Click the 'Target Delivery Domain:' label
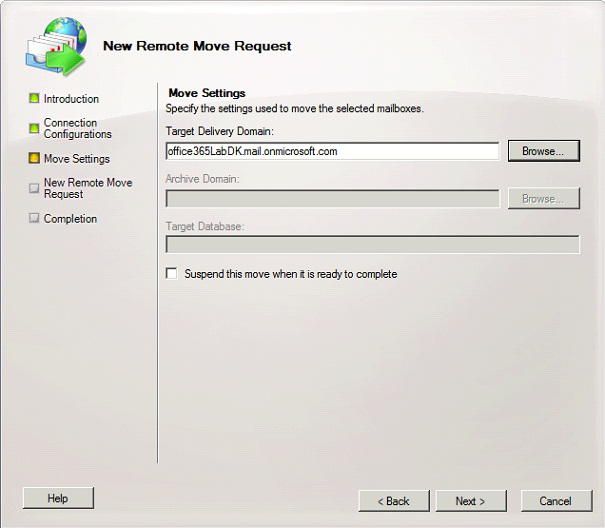605x528 pixels. [220, 131]
